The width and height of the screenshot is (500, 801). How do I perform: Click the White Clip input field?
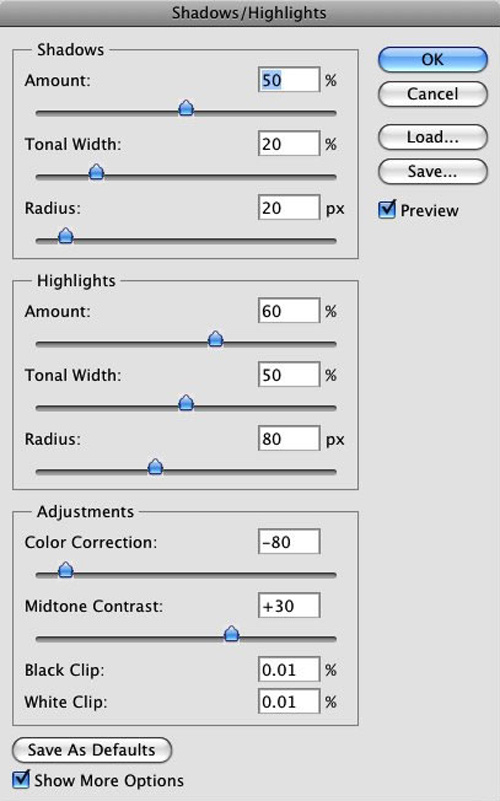pyautogui.click(x=289, y=701)
